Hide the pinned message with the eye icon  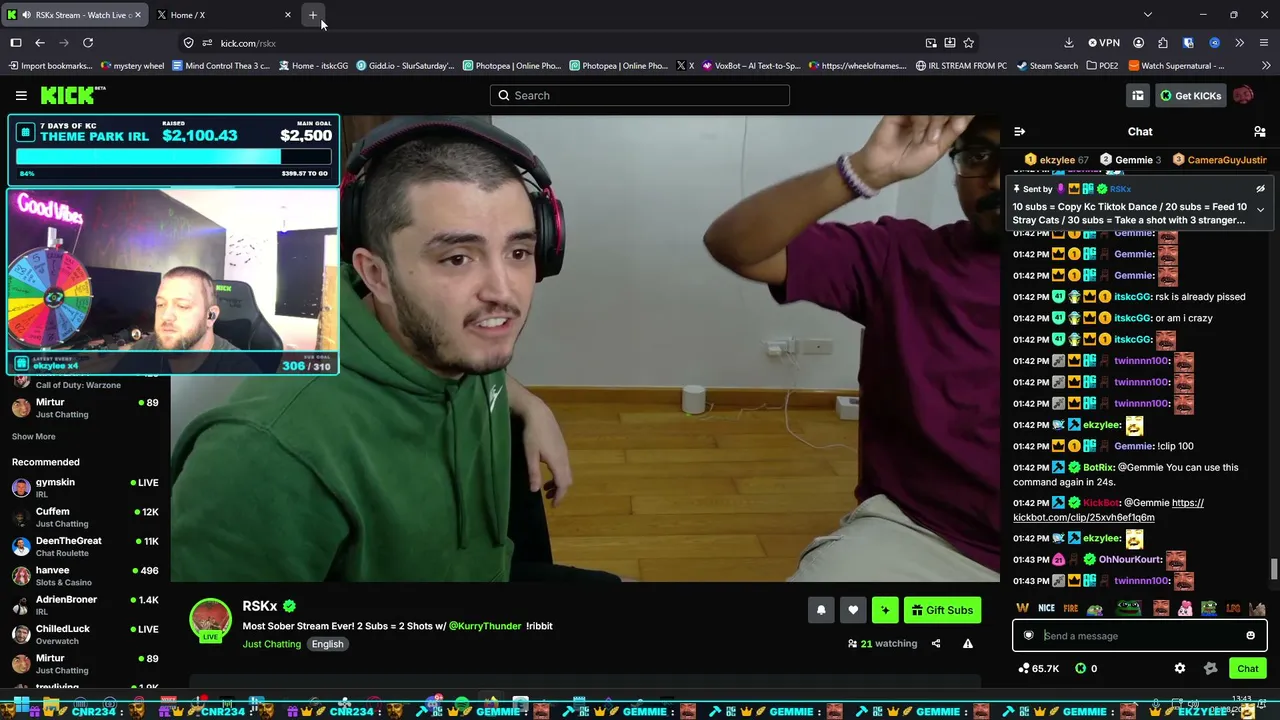pos(1260,189)
